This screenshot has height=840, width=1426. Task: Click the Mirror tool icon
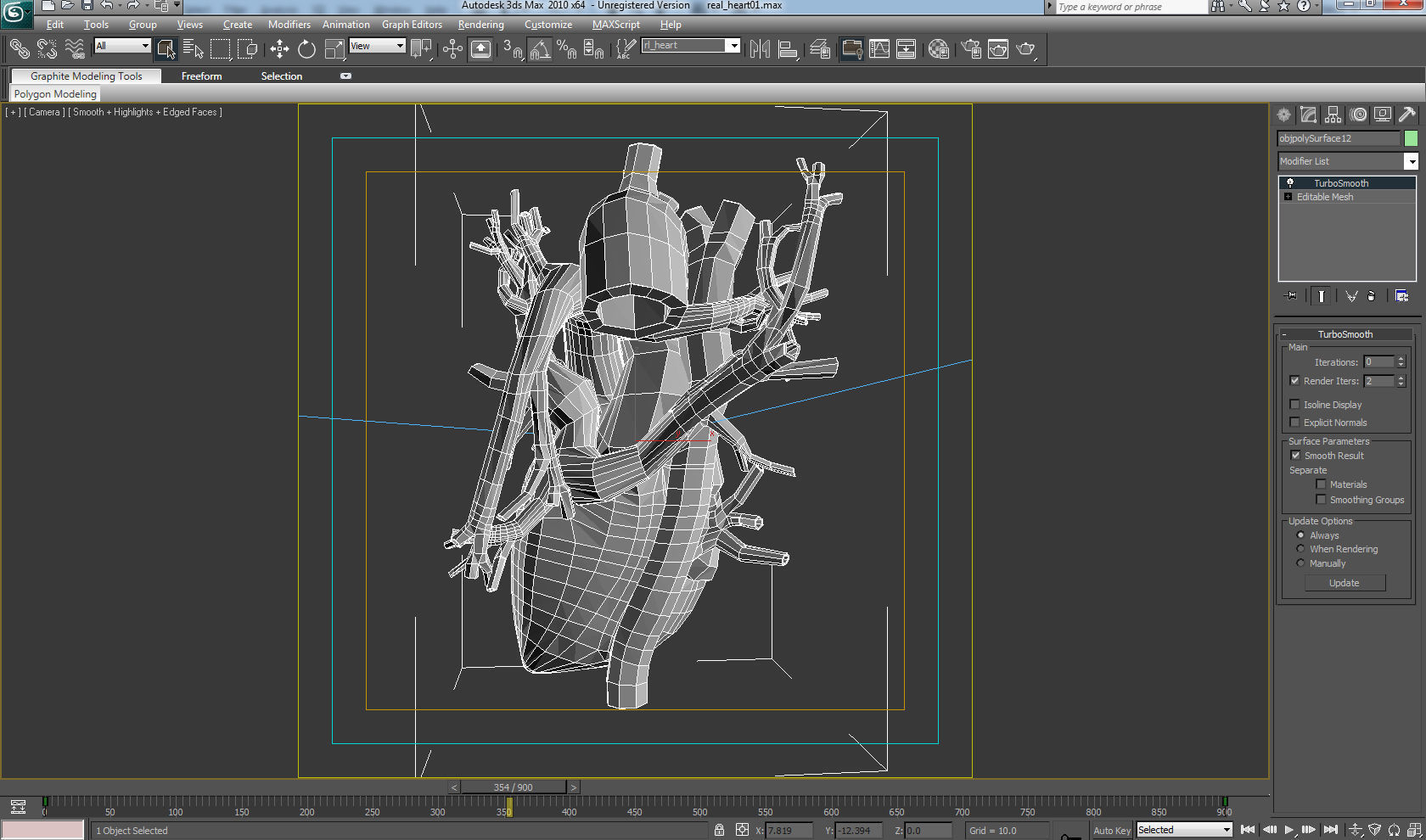[760, 49]
